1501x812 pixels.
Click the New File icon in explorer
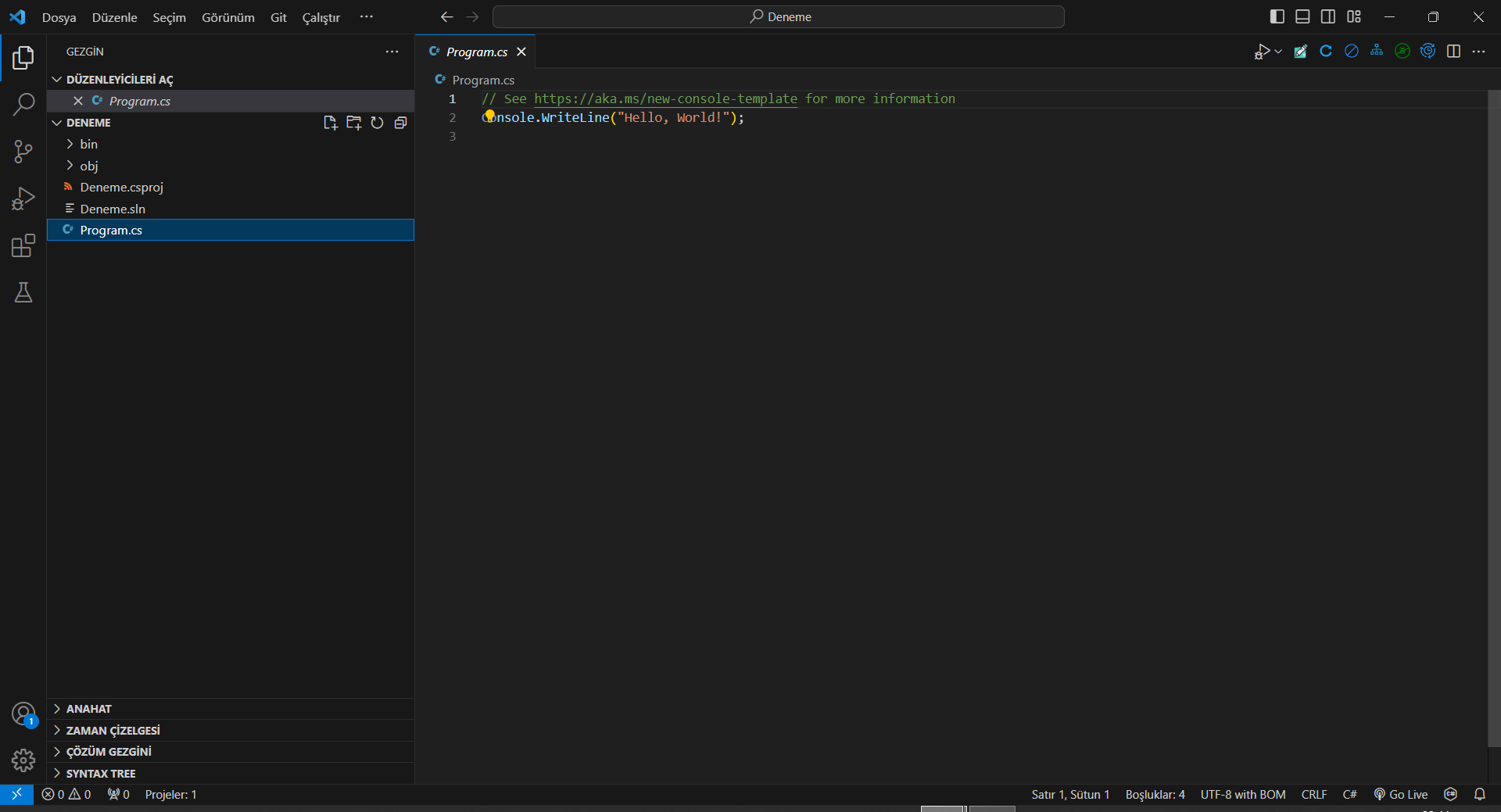[x=330, y=123]
